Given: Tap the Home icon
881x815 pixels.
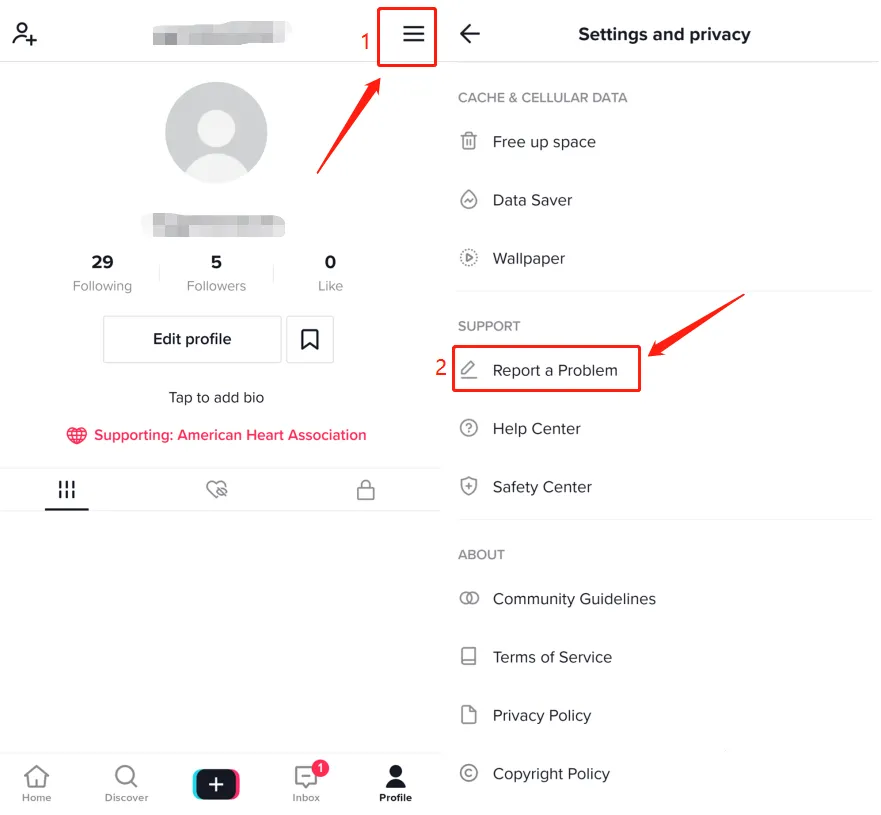Looking at the screenshot, I should [37, 784].
